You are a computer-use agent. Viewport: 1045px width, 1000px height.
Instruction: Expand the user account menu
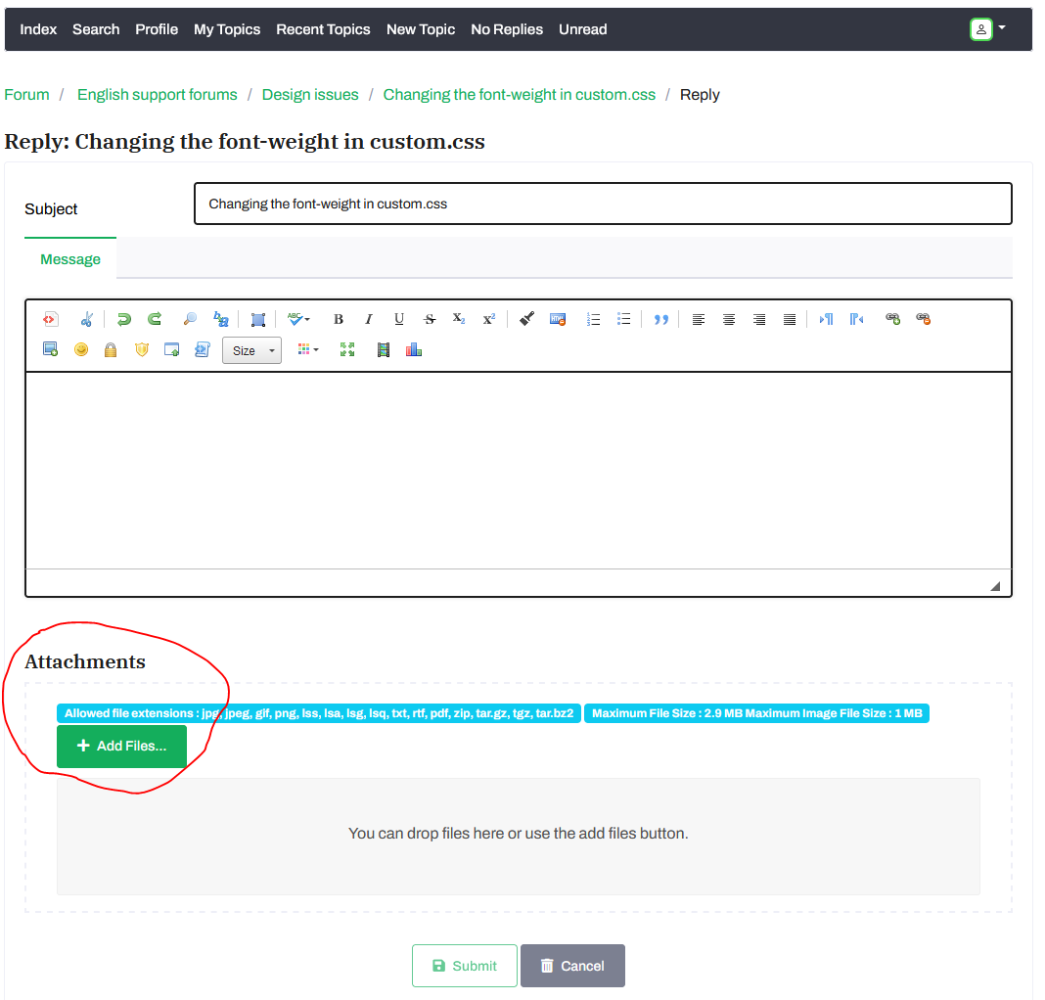(x=987, y=29)
